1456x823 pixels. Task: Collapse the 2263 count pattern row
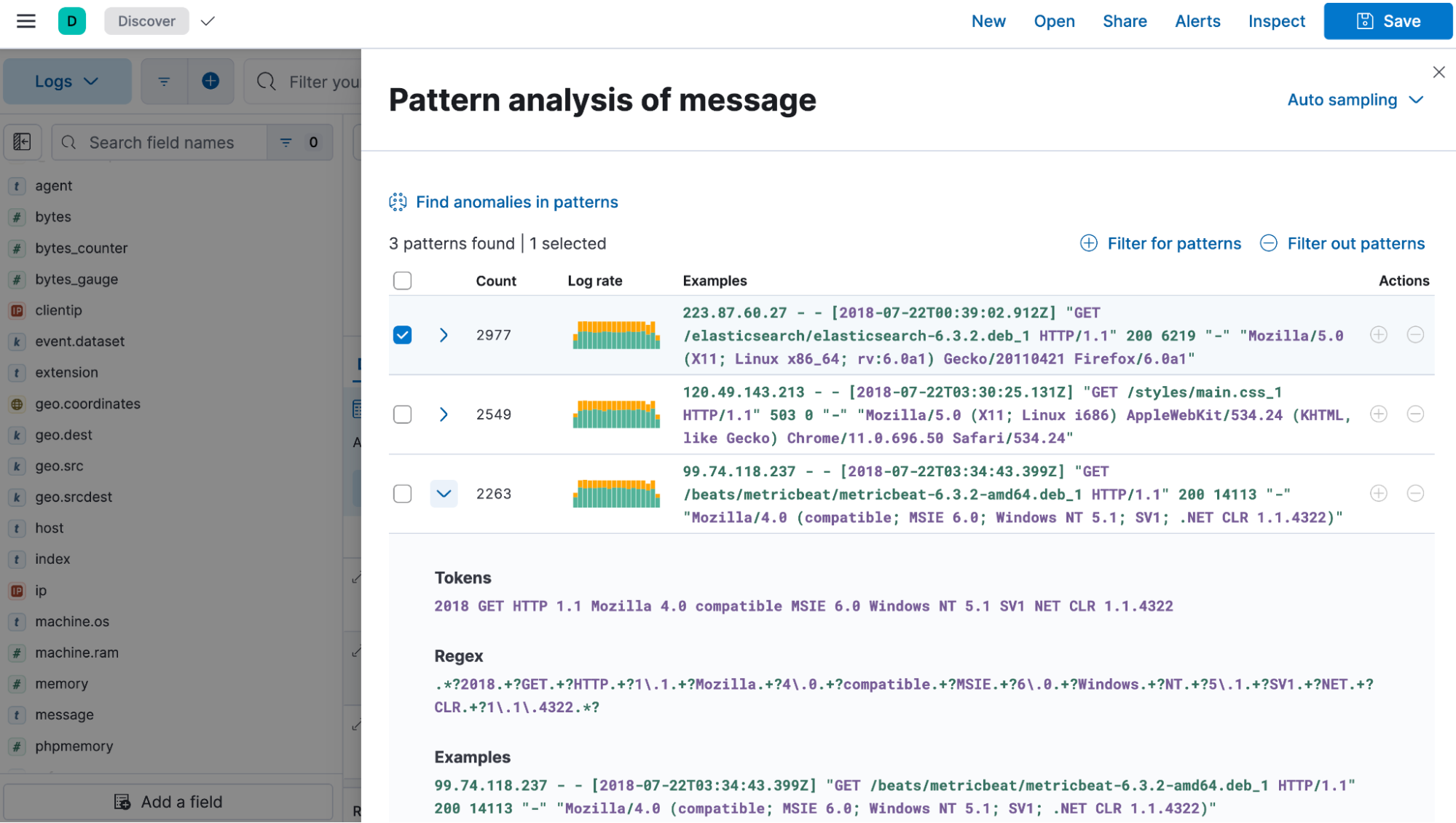[x=444, y=494]
